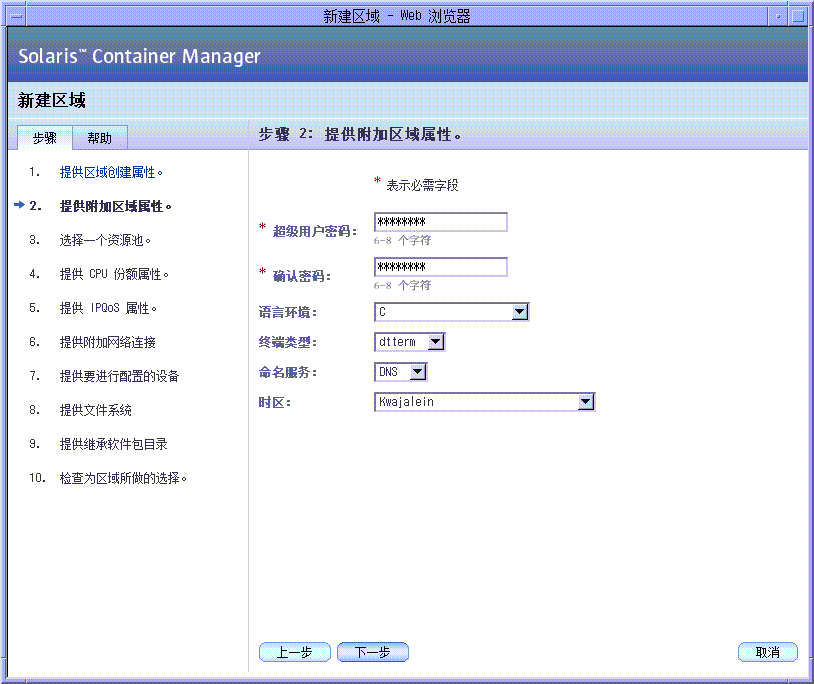The width and height of the screenshot is (814, 684).
Task: Click the 新建区域 page heading
Action: tap(51, 100)
